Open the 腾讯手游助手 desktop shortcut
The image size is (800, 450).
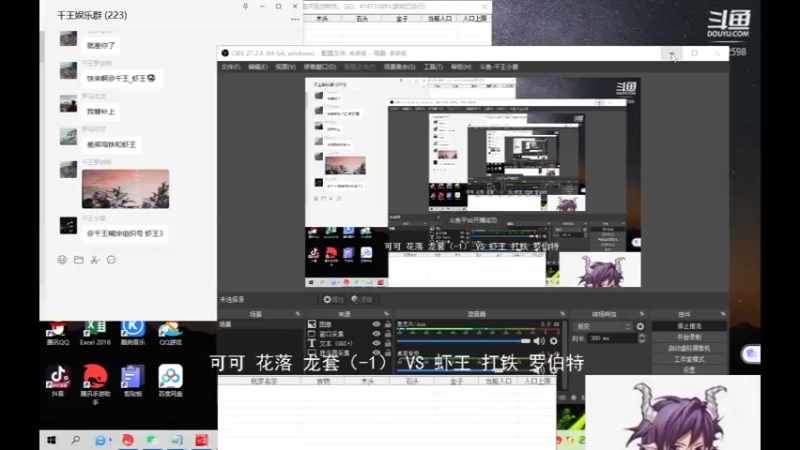(95, 385)
